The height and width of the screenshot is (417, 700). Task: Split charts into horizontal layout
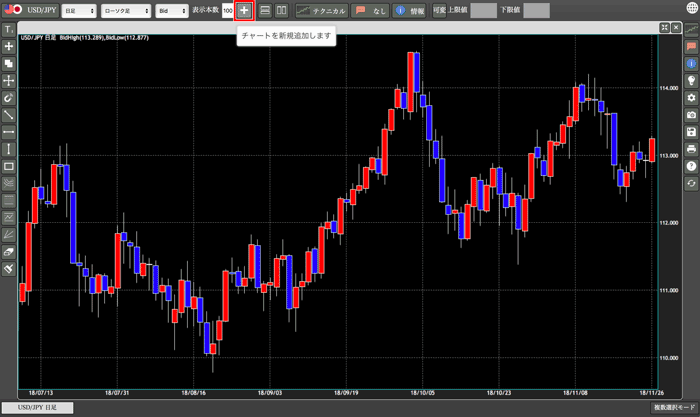(x=265, y=10)
